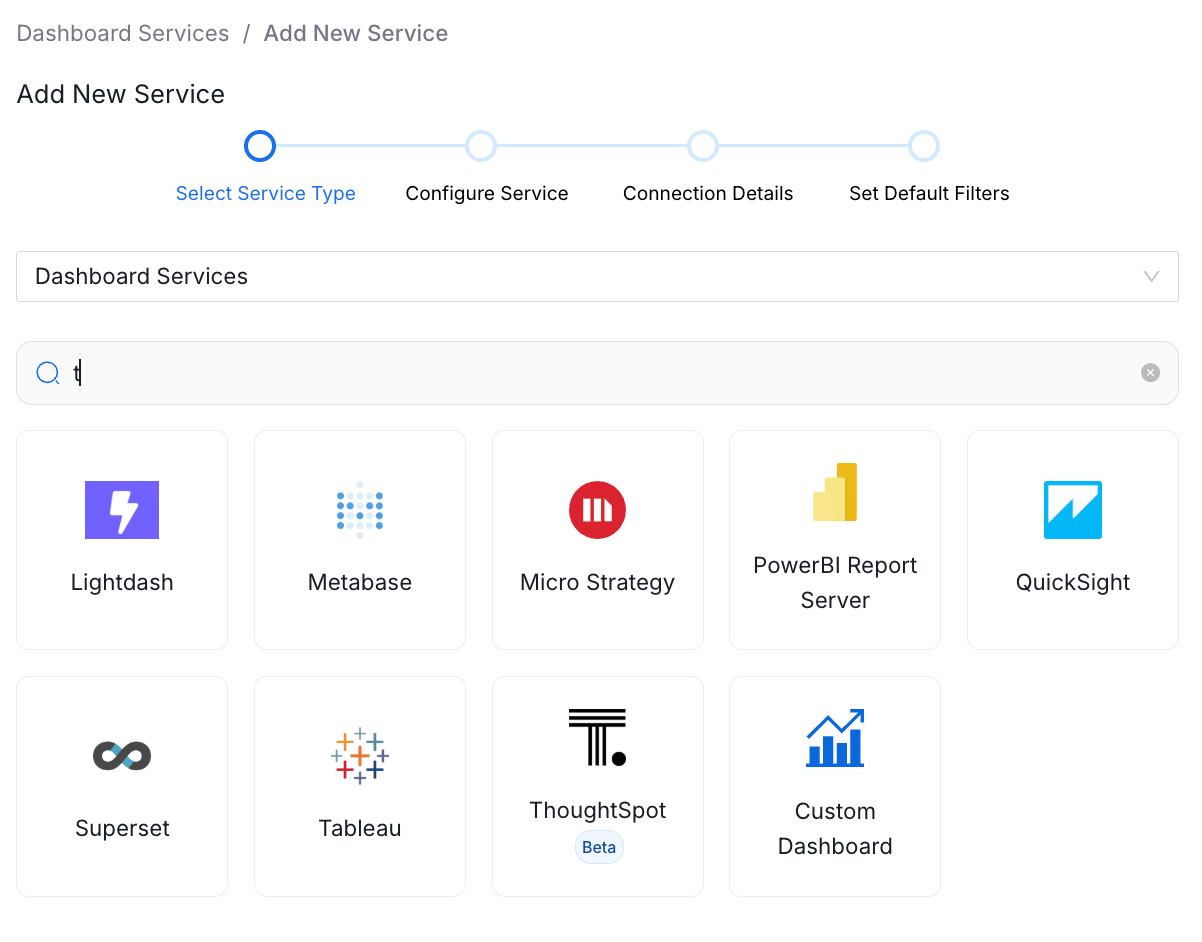Clear the search field text
This screenshot has height=942, width=1202.
coord(1151,373)
